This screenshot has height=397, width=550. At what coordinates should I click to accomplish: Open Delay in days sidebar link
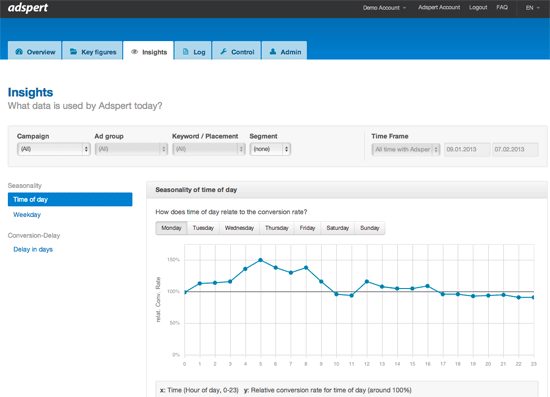33,249
